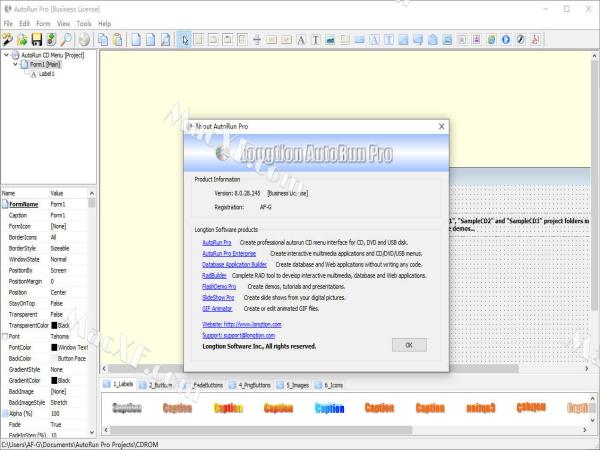
Task: Click the paste clipboard icon in toolbar
Action: 117,39
